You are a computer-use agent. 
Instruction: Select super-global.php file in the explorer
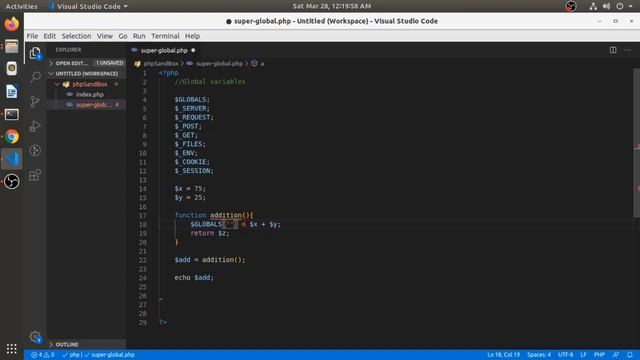point(93,105)
